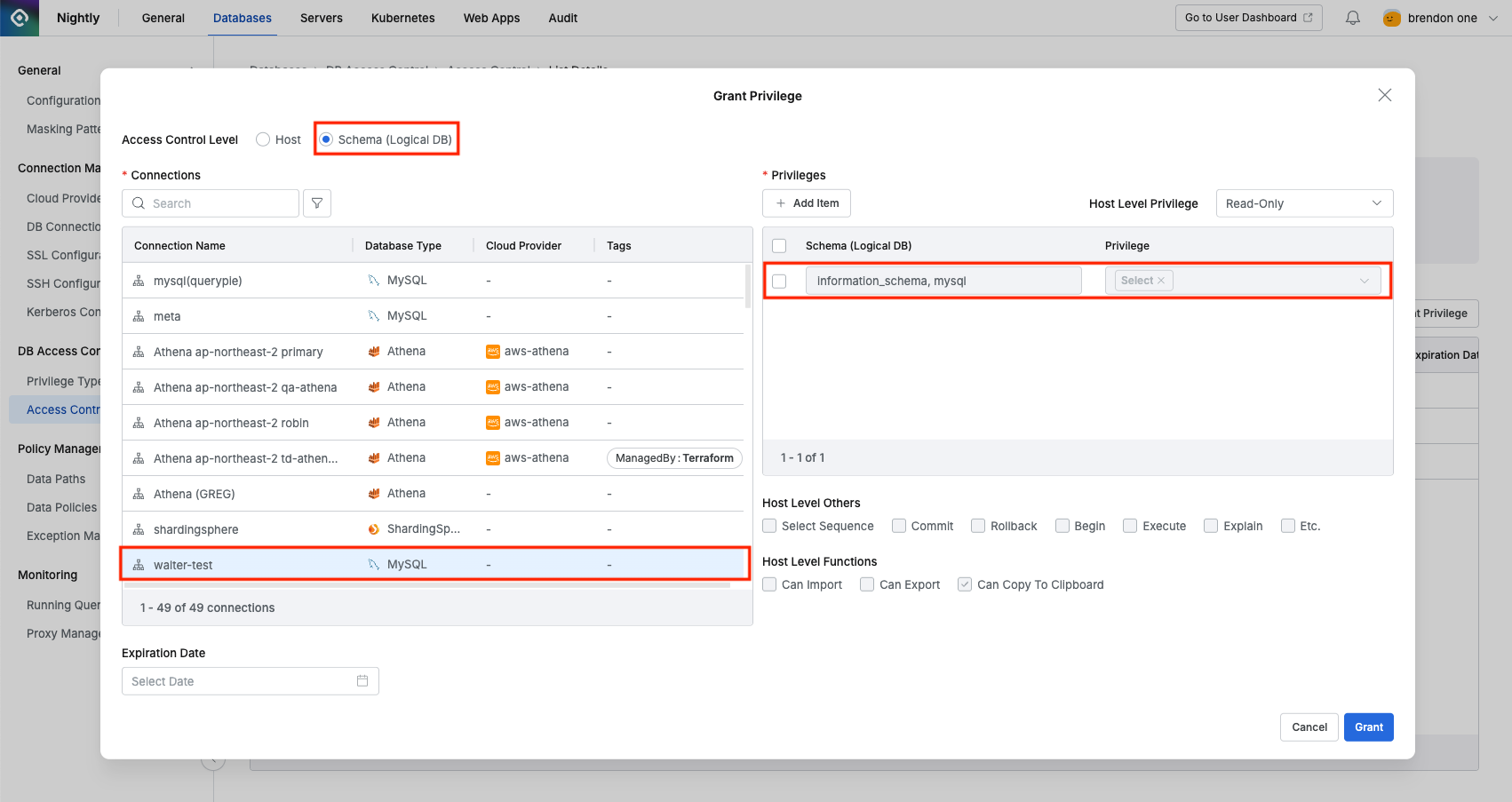Switch to the Kubernetes tab
1512x802 pixels.
(x=402, y=18)
